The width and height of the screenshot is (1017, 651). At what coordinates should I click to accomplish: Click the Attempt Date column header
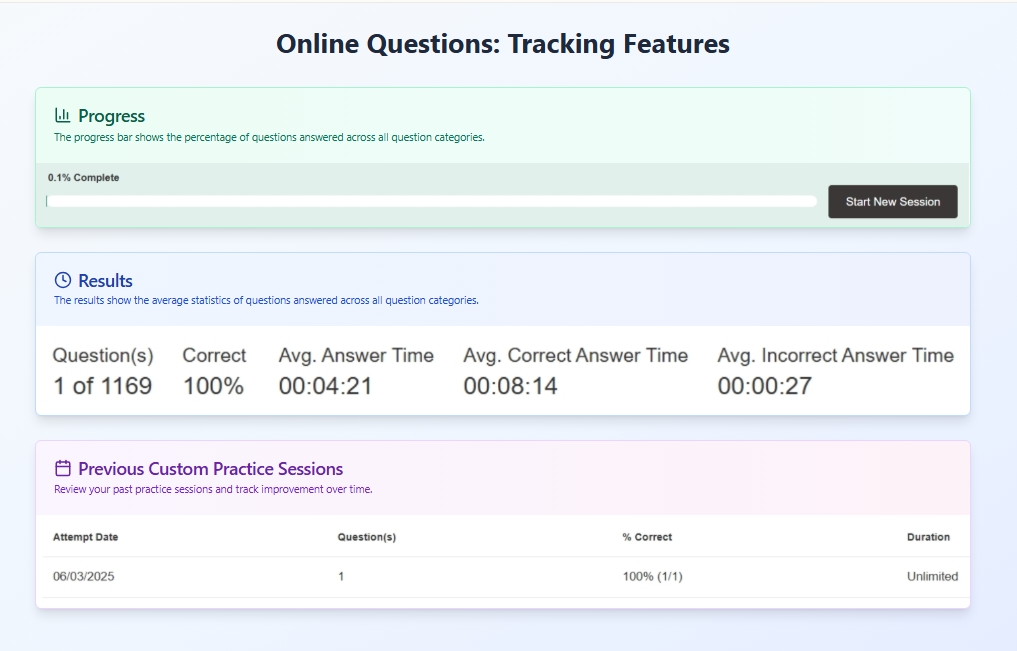(x=86, y=537)
